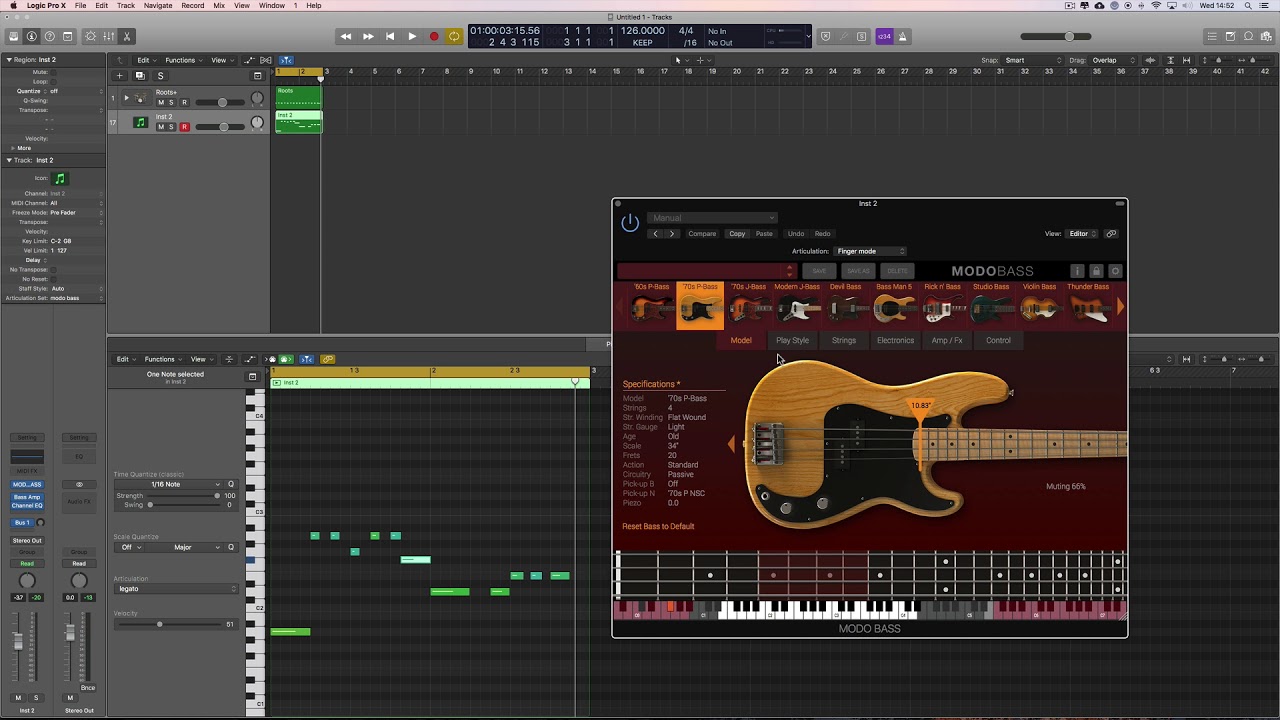Click the Strength quantize slider
The height and width of the screenshot is (720, 1280).
pos(182,496)
